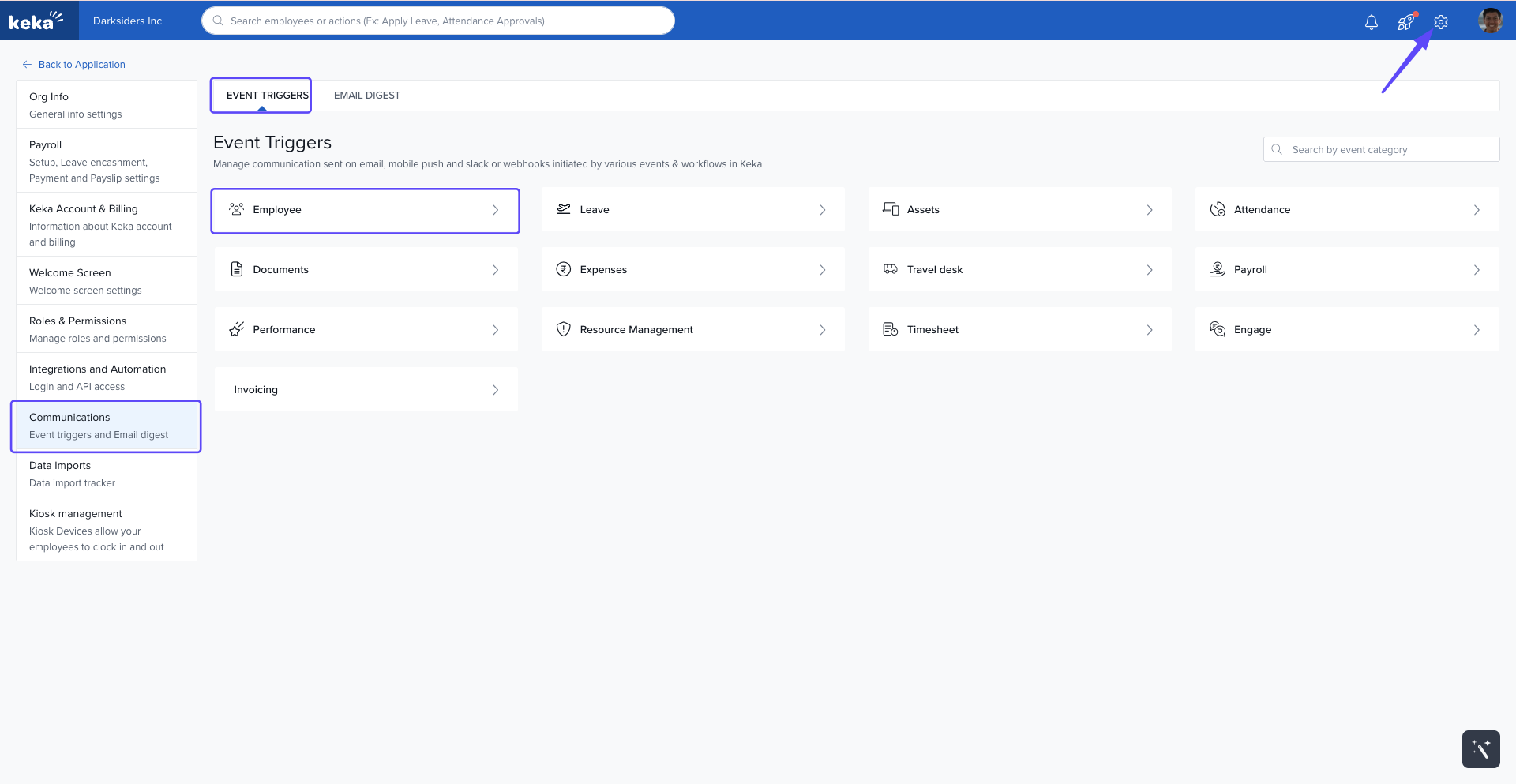Click the Keka logo
Viewport: 1516px width, 784px height.
(x=36, y=21)
